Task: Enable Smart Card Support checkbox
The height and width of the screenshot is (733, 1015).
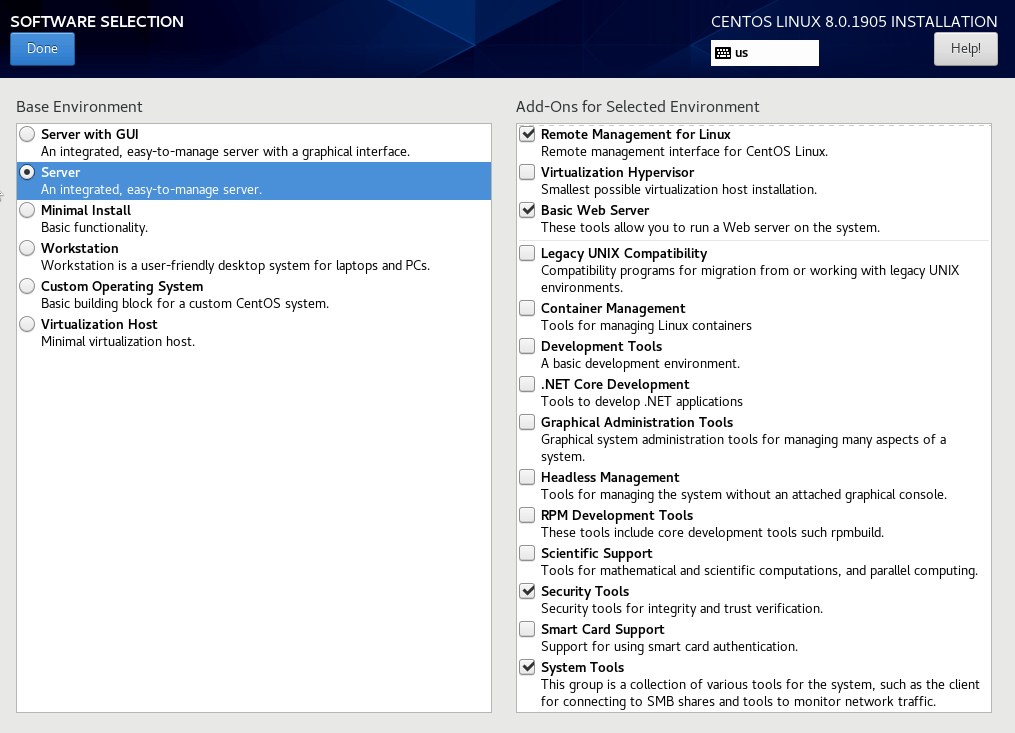Action: point(528,629)
